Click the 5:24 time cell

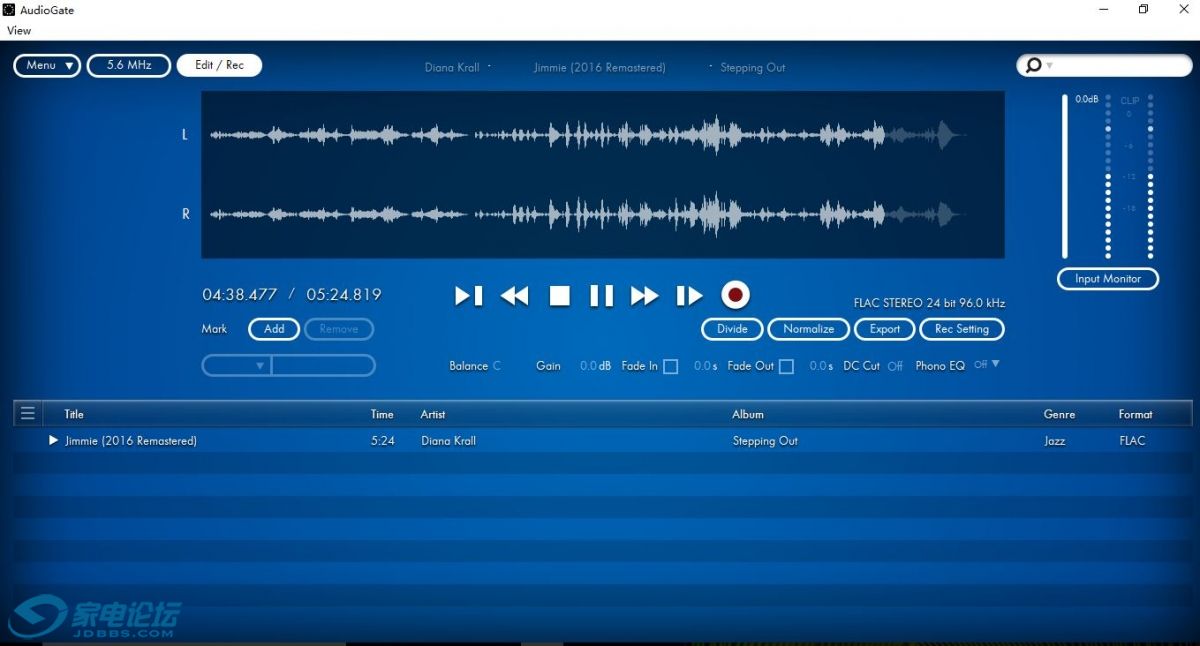point(383,441)
